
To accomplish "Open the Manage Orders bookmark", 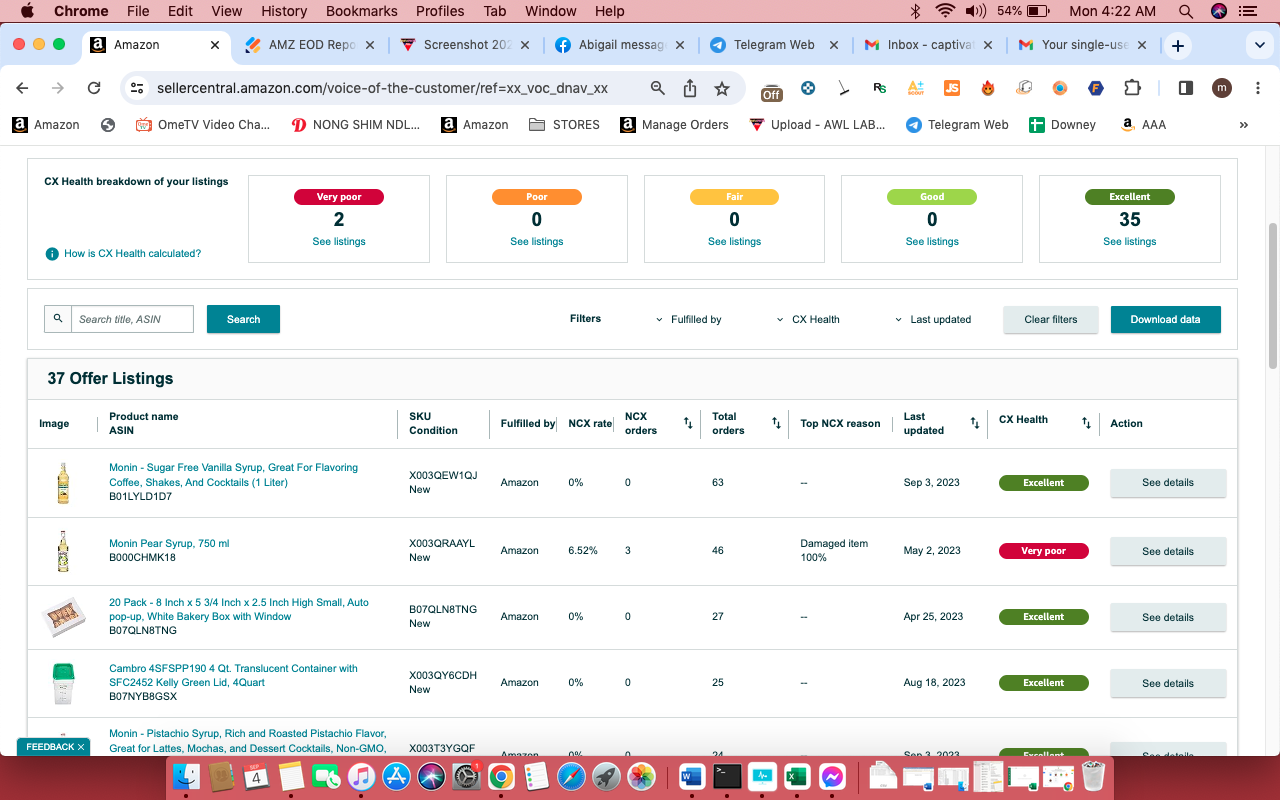I will (674, 125).
